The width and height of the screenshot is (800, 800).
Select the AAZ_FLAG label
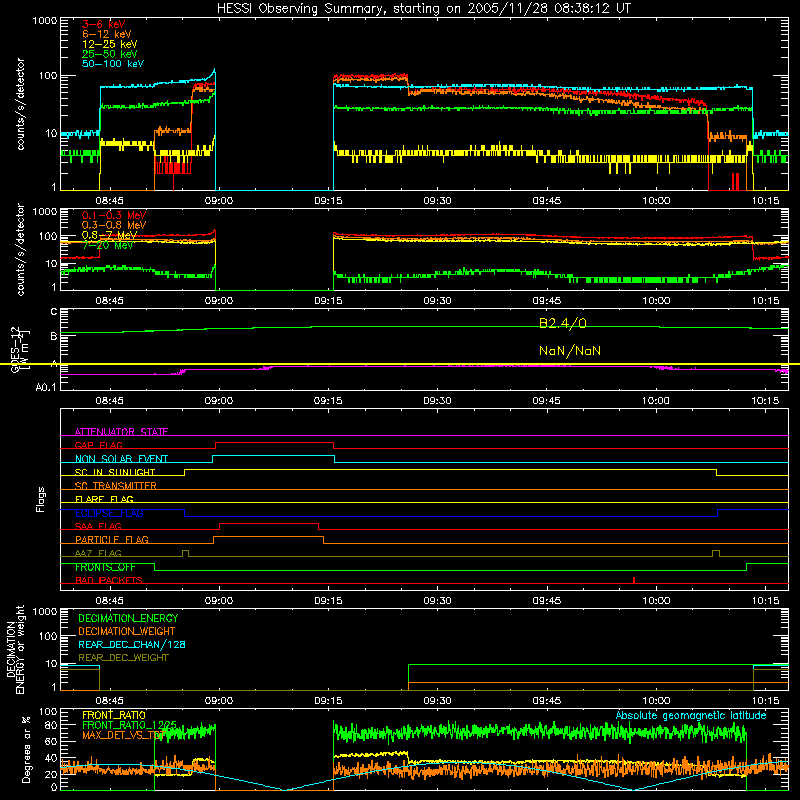[x=98, y=553]
